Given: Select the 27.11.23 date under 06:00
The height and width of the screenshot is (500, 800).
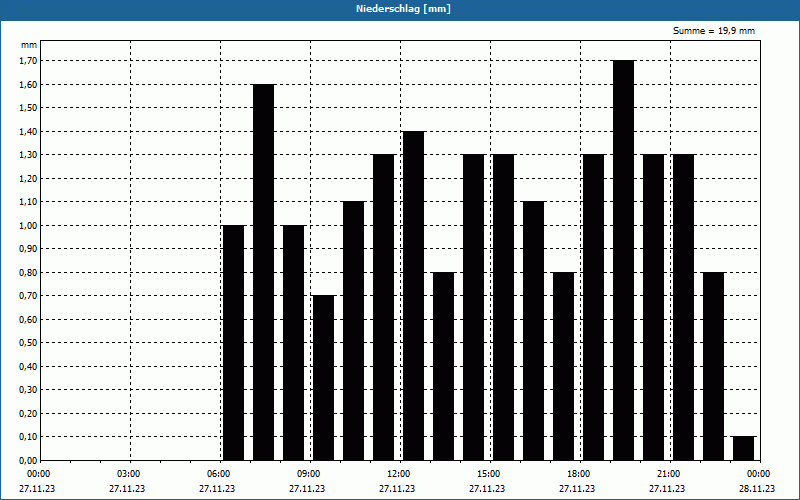Looking at the screenshot, I should pyautogui.click(x=217, y=488).
